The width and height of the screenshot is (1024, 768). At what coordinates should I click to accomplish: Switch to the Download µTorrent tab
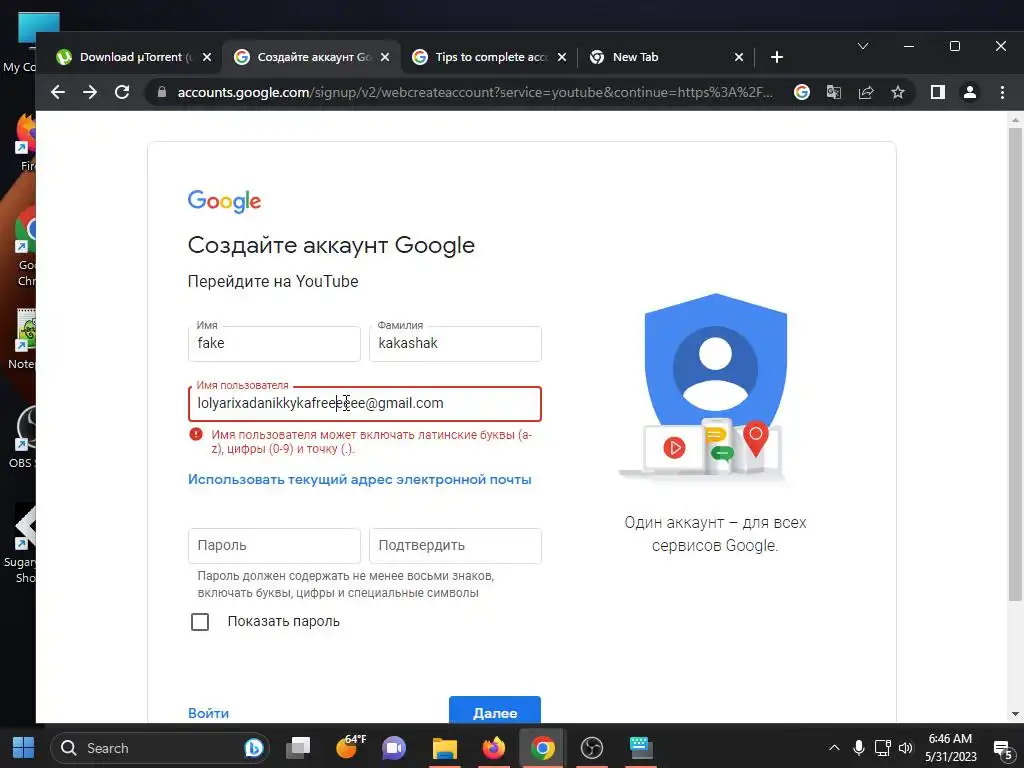[x=134, y=57]
